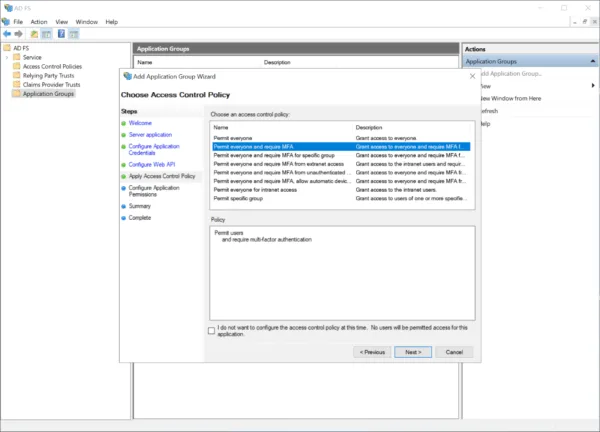Screen dimensions: 600x432
Task: Click the Claims Provider Trusts folder icon
Action: pos(16,85)
